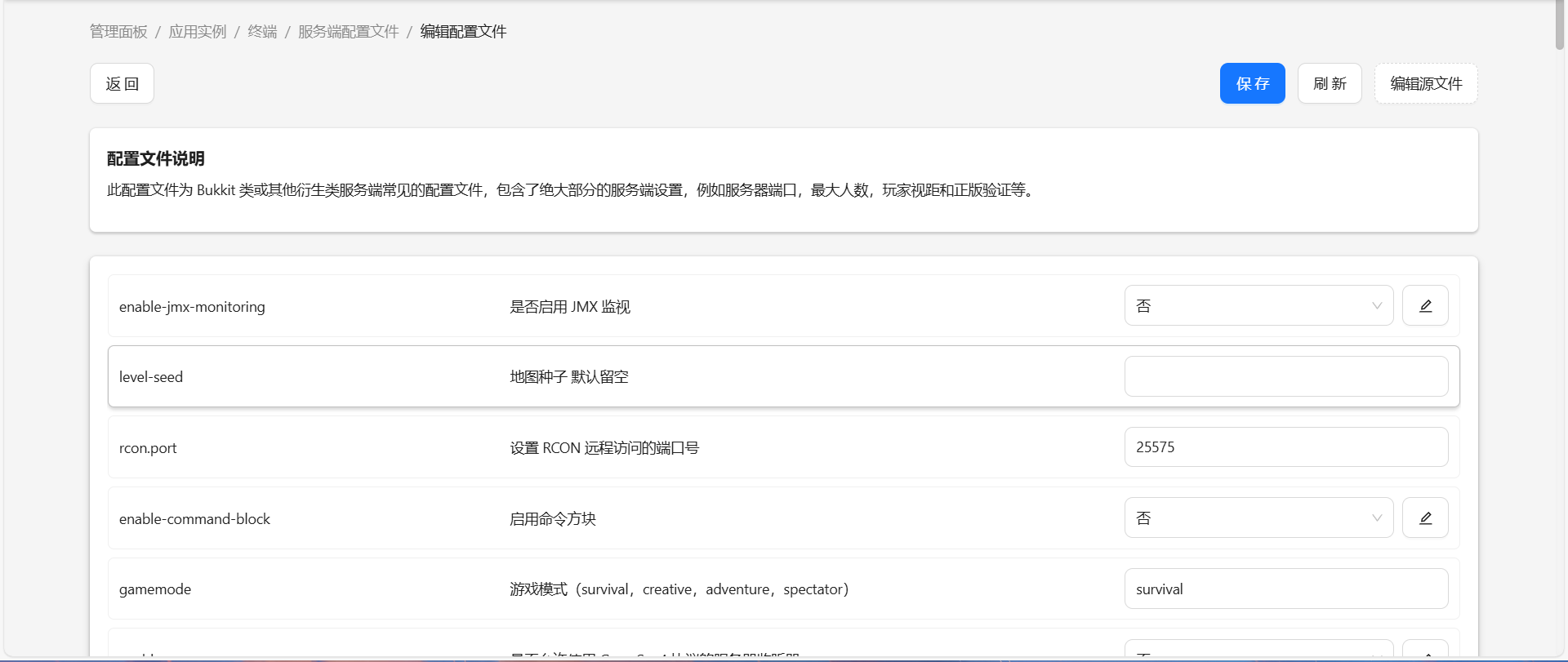Expand the enable-command-block value dropdown
The width and height of the screenshot is (1568, 662).
tap(1258, 518)
